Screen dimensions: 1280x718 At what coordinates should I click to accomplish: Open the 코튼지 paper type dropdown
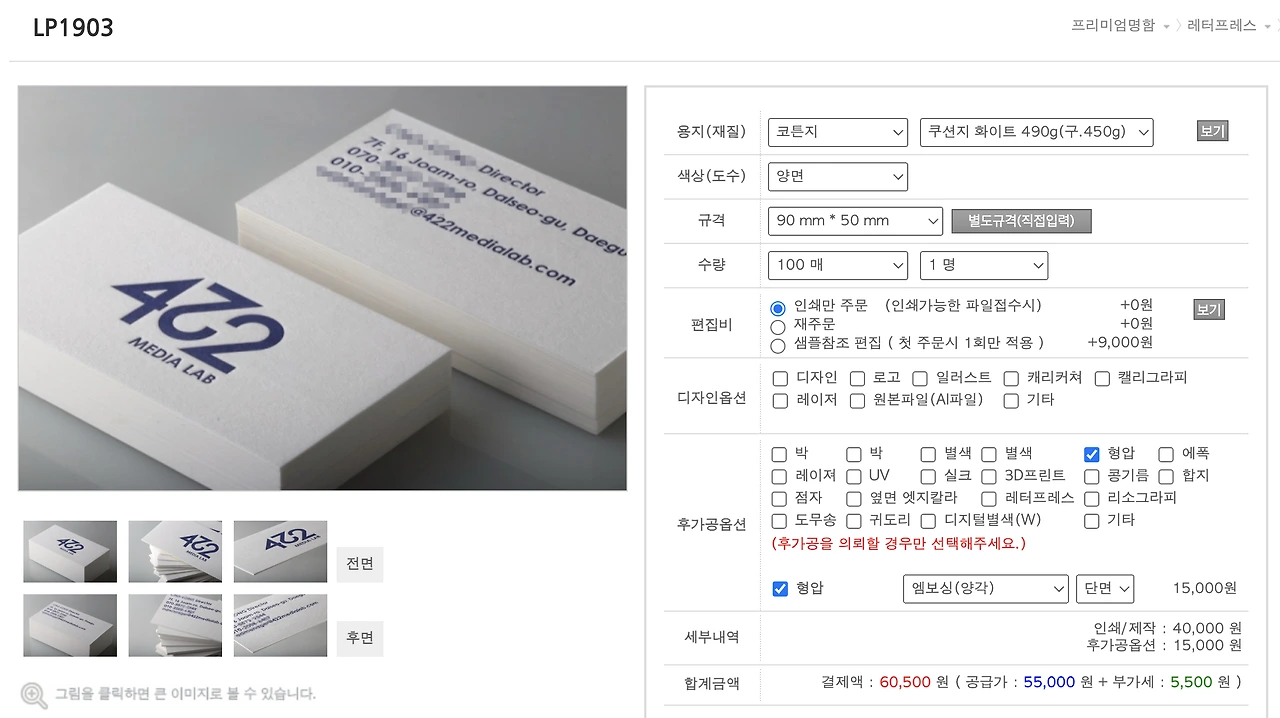(x=838, y=132)
